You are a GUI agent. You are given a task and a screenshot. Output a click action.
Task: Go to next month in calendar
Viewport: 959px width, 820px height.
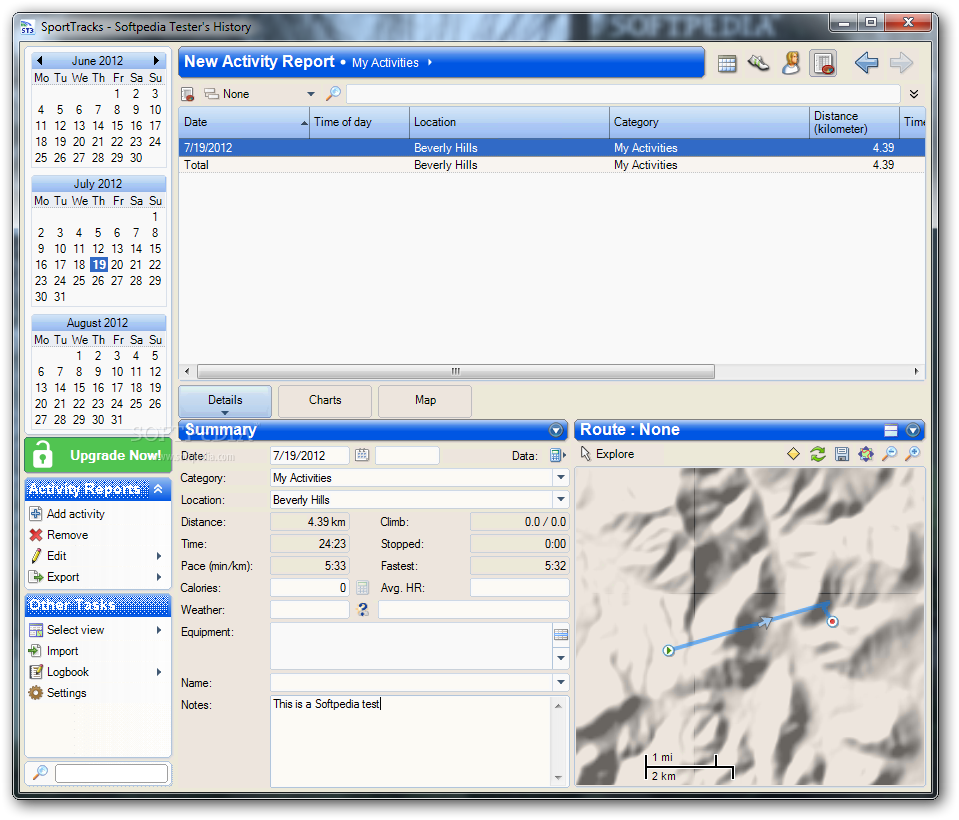156,61
